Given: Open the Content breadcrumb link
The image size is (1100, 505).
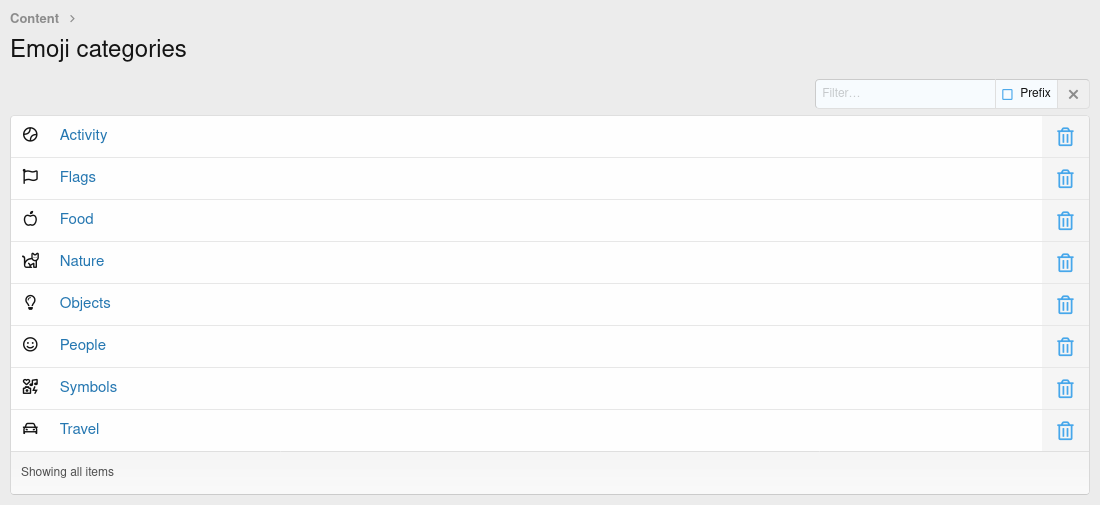Looking at the screenshot, I should [34, 18].
